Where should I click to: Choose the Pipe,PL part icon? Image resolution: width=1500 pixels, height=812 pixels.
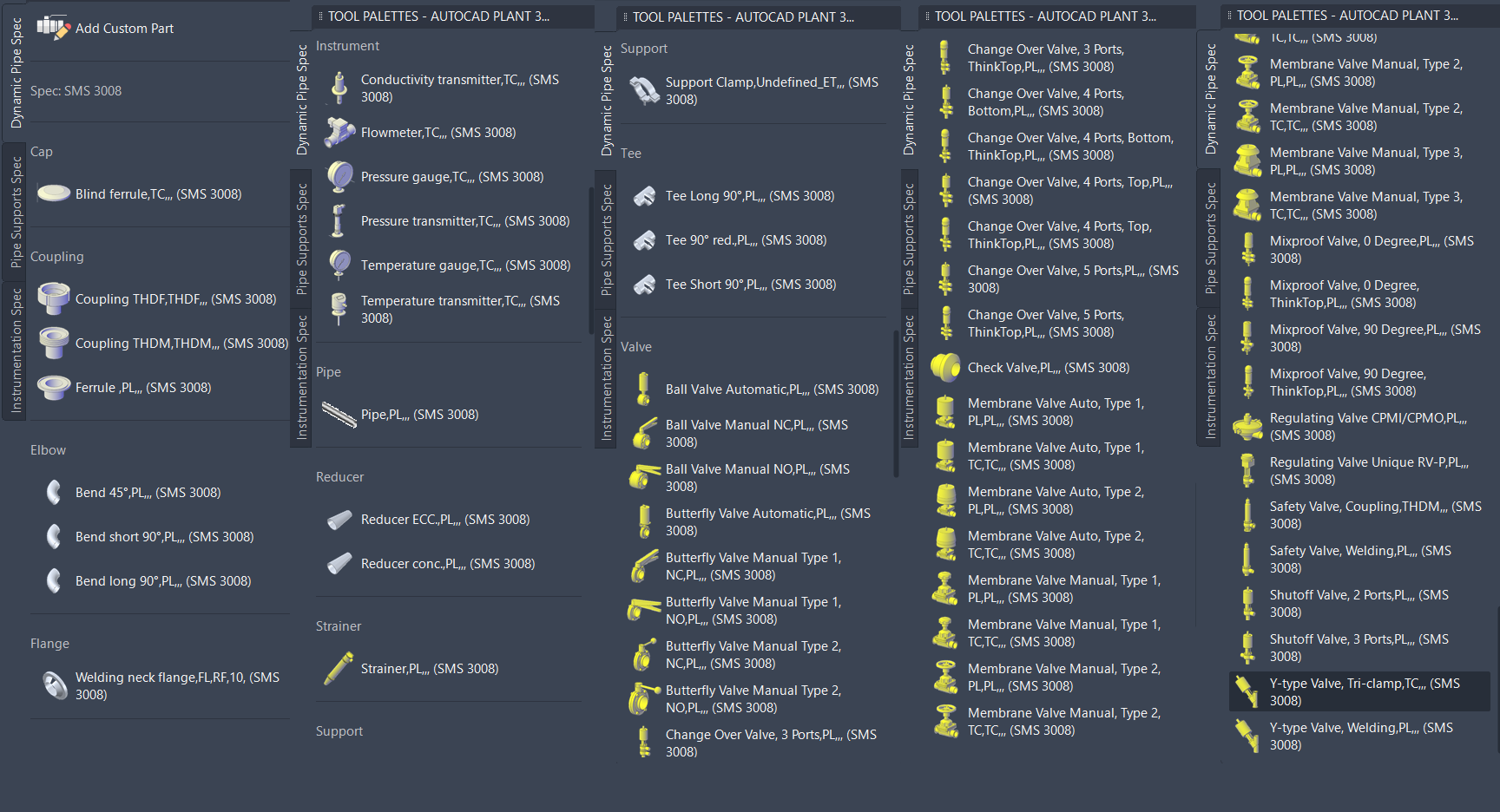pos(339,414)
